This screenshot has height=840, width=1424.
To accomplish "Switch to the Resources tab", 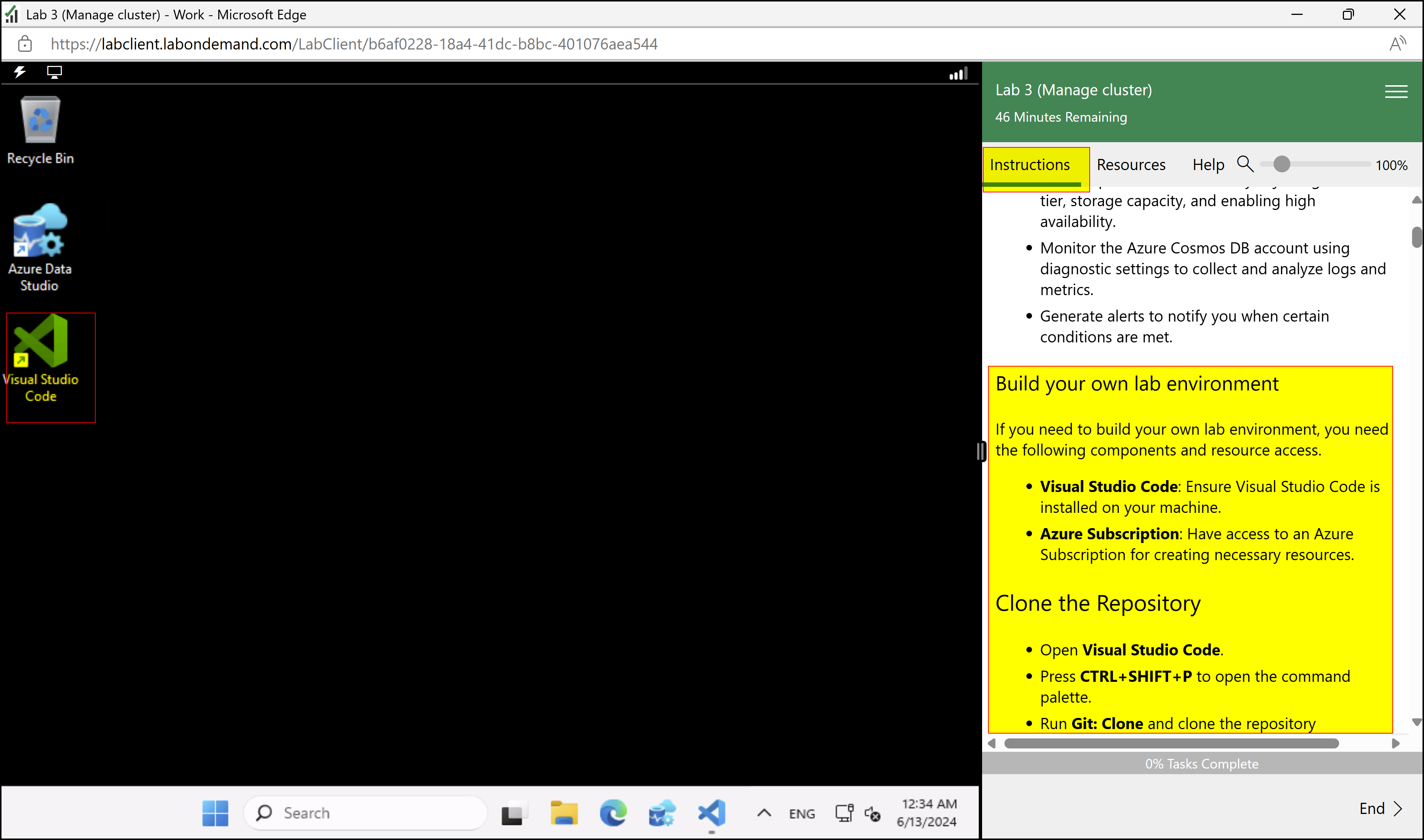I will (1131, 164).
